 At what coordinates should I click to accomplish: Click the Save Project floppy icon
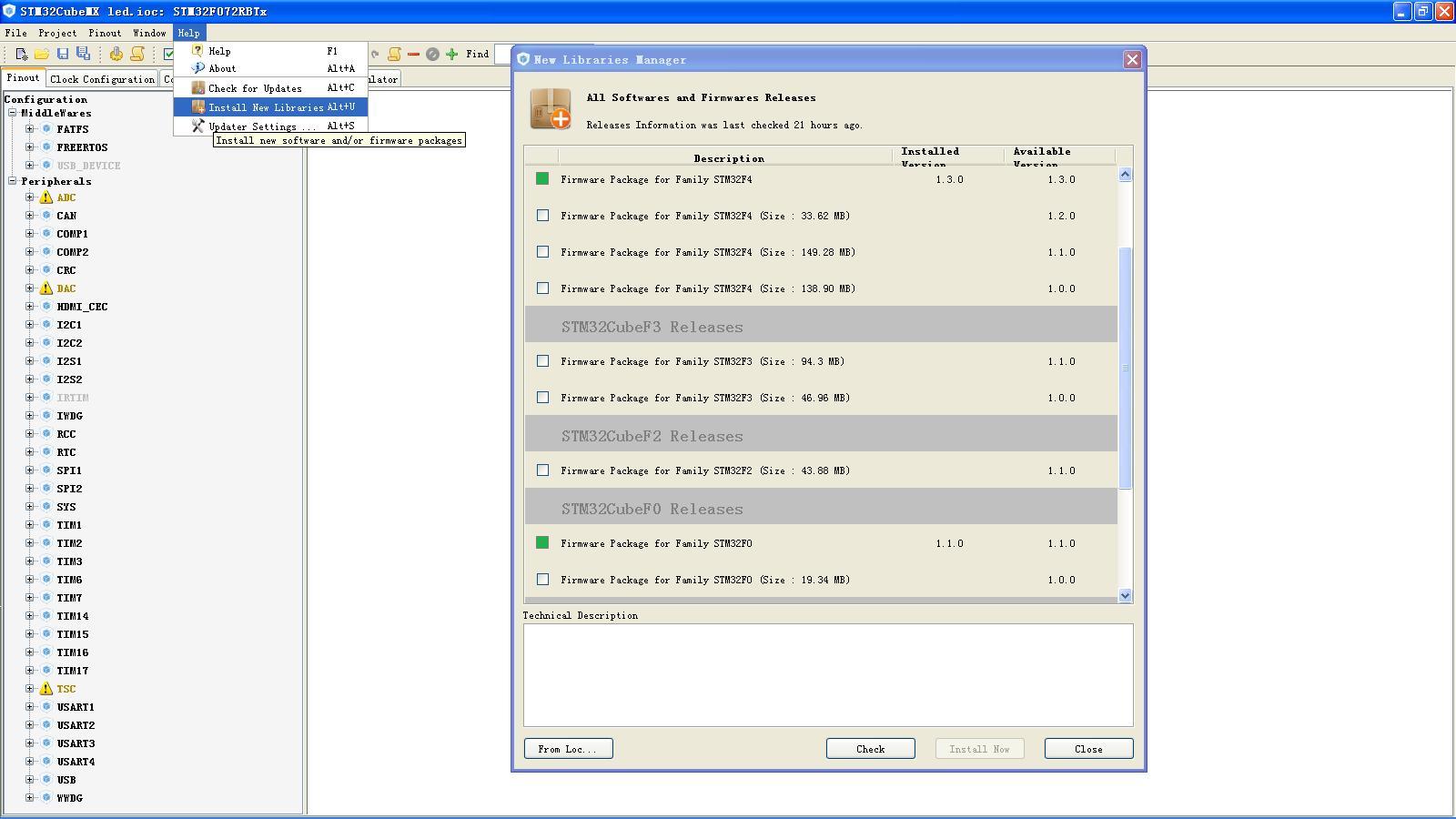pyautogui.click(x=63, y=55)
